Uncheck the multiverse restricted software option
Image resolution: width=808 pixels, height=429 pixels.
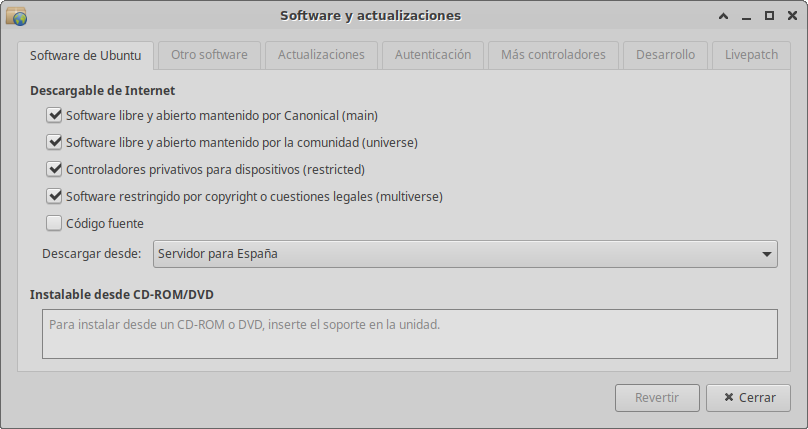[54, 196]
